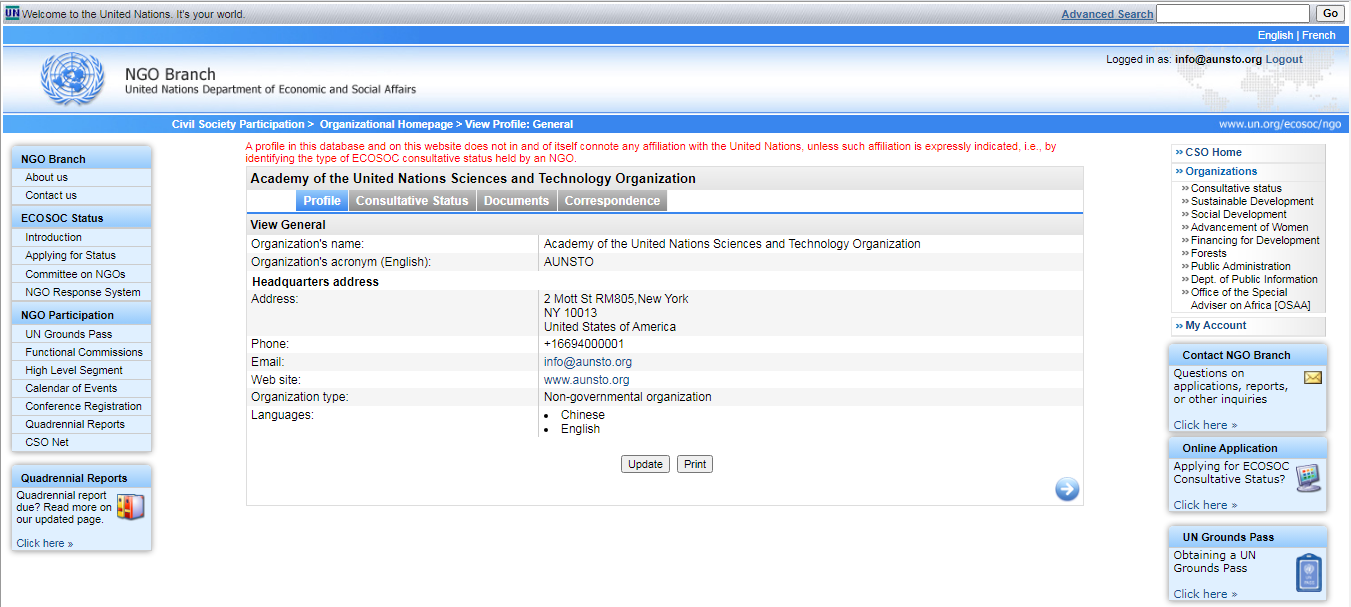Image resolution: width=1351 pixels, height=607 pixels.
Task: Click the Quadrennial Reports book icon
Action: click(130, 507)
